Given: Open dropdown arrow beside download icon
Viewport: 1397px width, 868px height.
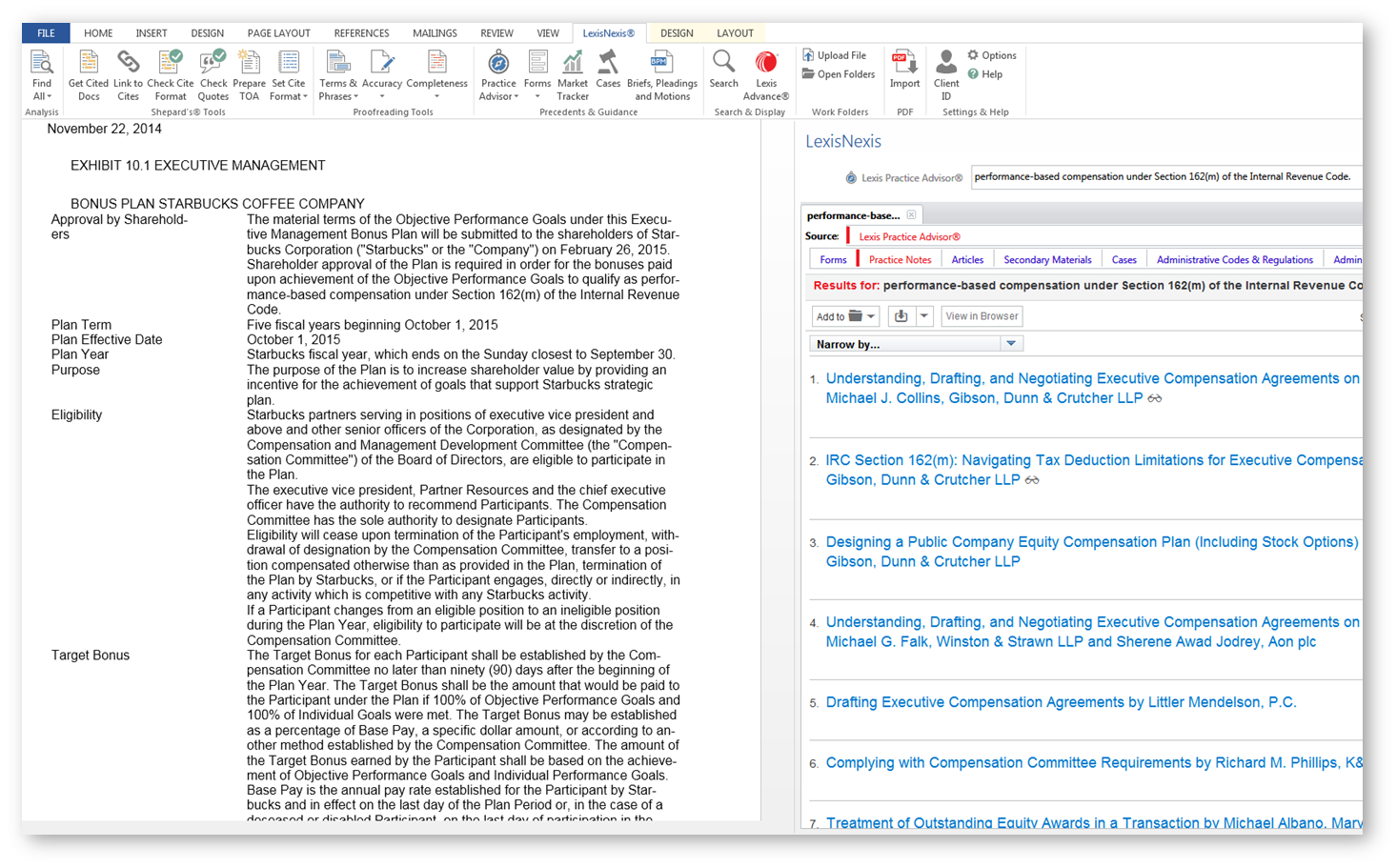Looking at the screenshot, I should click(x=923, y=316).
